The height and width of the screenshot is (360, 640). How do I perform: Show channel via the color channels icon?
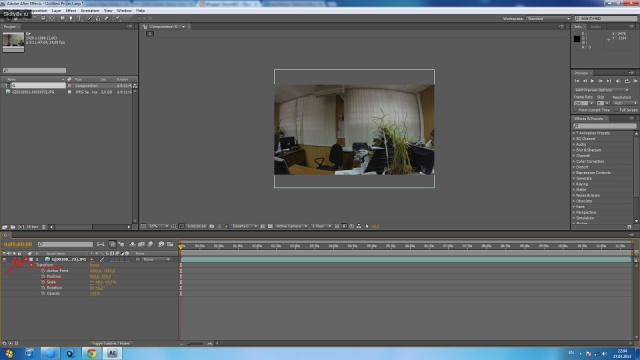[227, 226]
